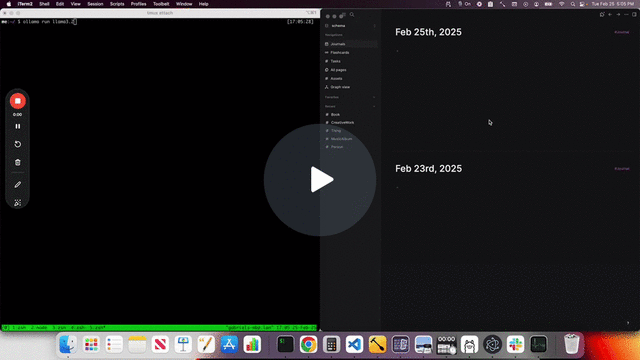Image resolution: width=640 pixels, height=360 pixels.
Task: Open Spotlight search in menu bar
Action: tap(573, 4)
